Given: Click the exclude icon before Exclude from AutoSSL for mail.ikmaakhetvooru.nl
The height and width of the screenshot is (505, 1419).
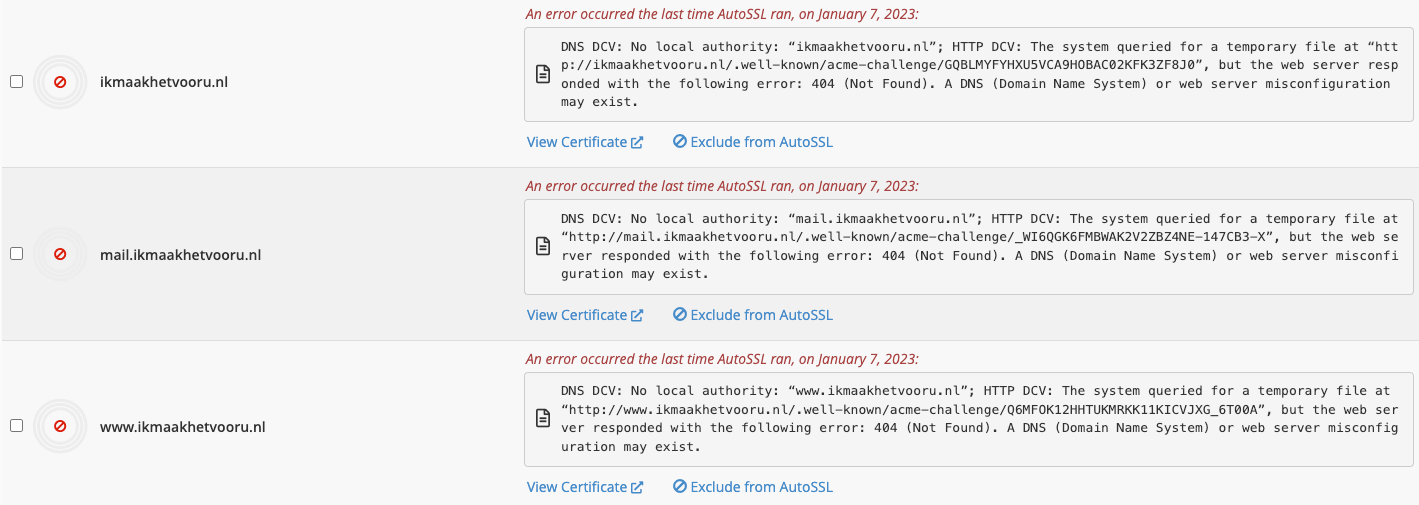Looking at the screenshot, I should coord(680,315).
